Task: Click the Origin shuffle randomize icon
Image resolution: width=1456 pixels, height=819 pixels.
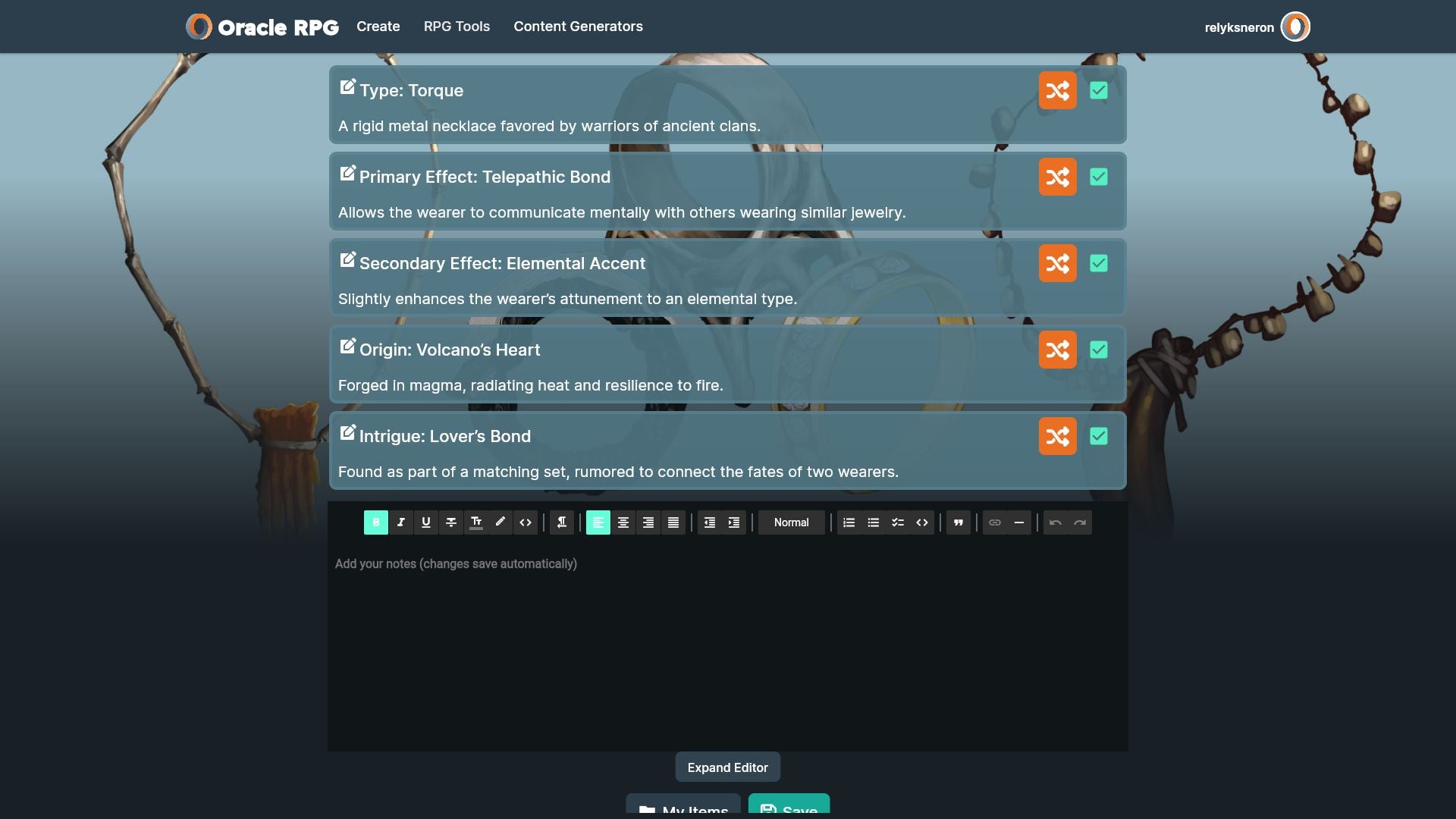Action: 1057,350
